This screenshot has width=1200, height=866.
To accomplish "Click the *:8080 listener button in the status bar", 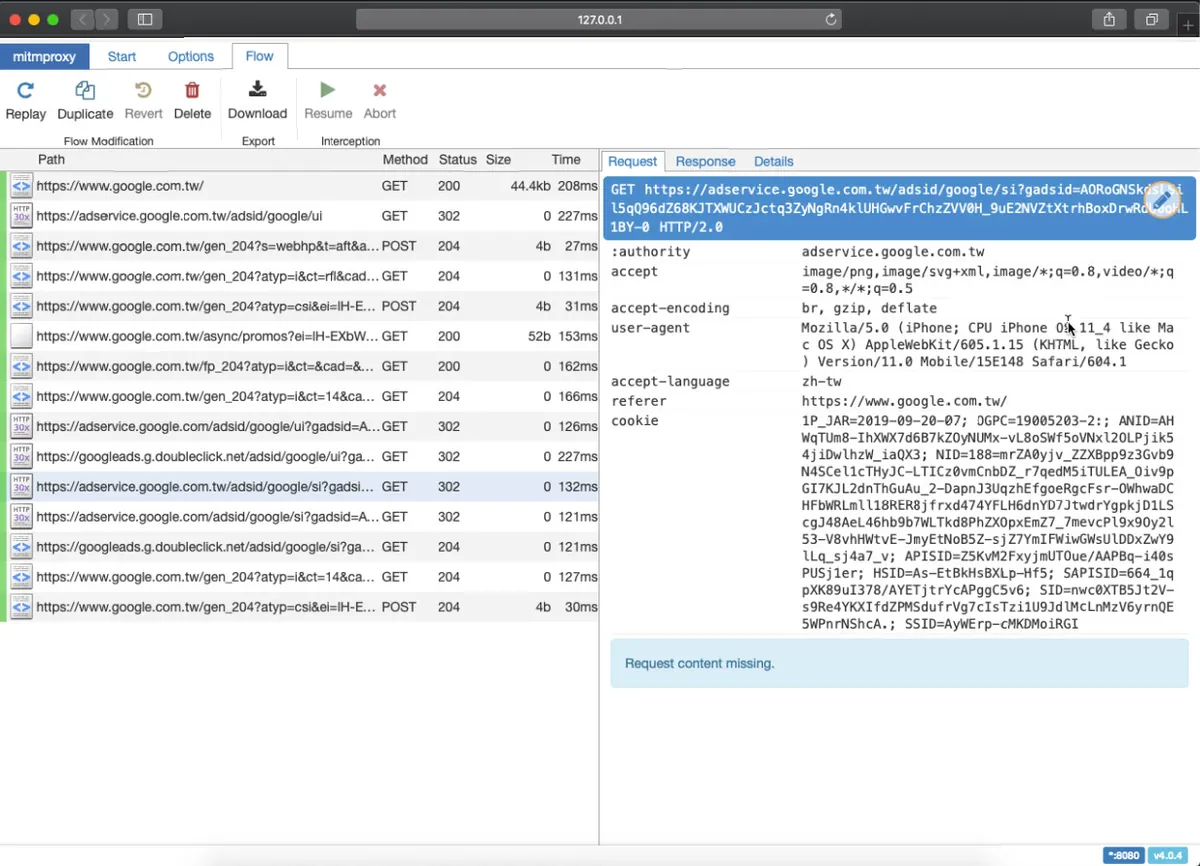I will pyautogui.click(x=1123, y=855).
